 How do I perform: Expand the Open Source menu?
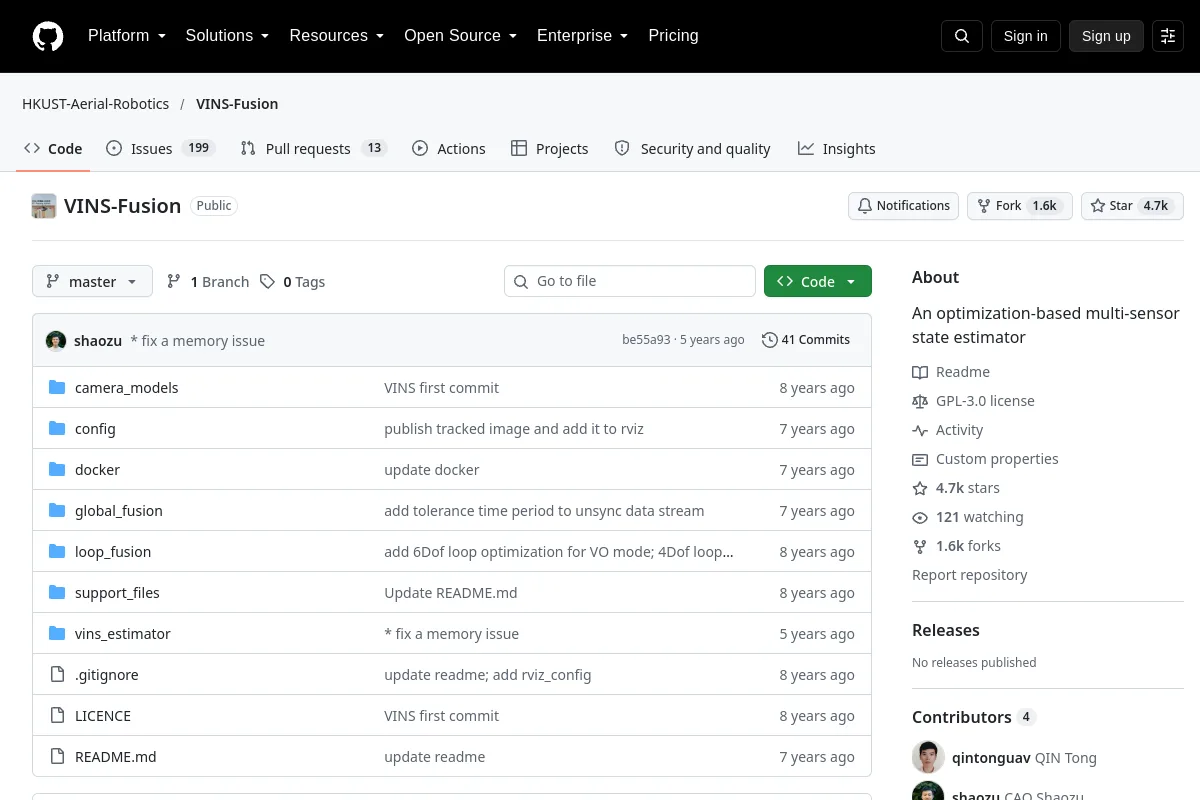coord(461,36)
